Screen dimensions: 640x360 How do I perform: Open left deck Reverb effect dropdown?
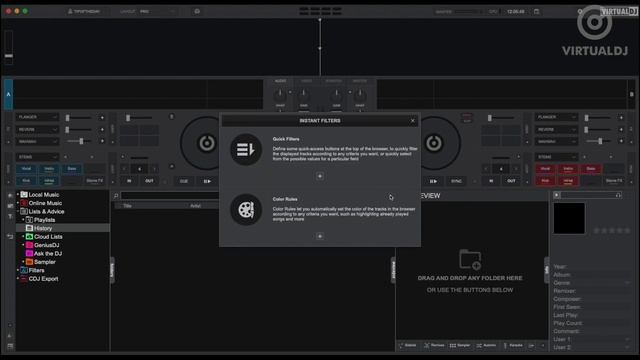[37, 129]
